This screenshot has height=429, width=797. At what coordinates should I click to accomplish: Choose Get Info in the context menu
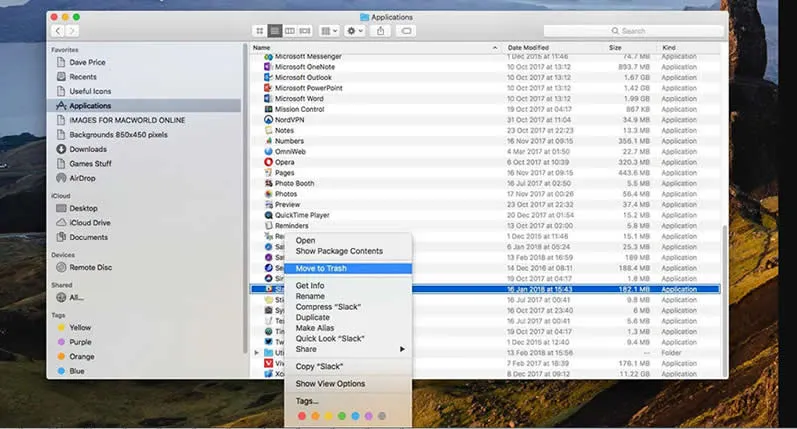pyautogui.click(x=348, y=286)
